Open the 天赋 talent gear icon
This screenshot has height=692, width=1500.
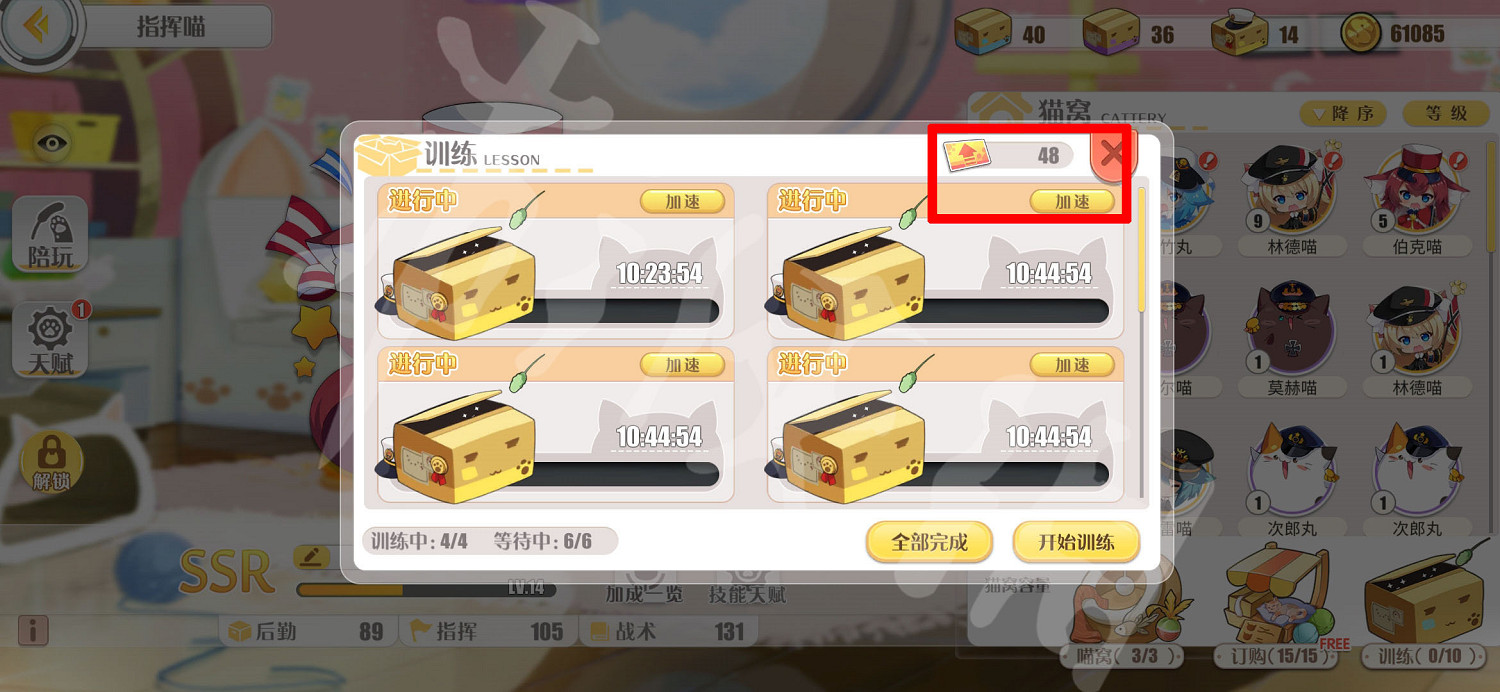pyautogui.click(x=50, y=341)
